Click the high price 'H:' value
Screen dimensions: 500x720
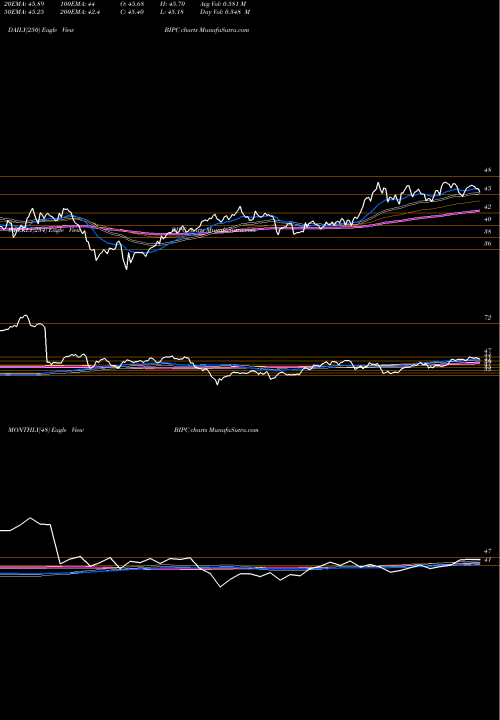[x=172, y=4]
